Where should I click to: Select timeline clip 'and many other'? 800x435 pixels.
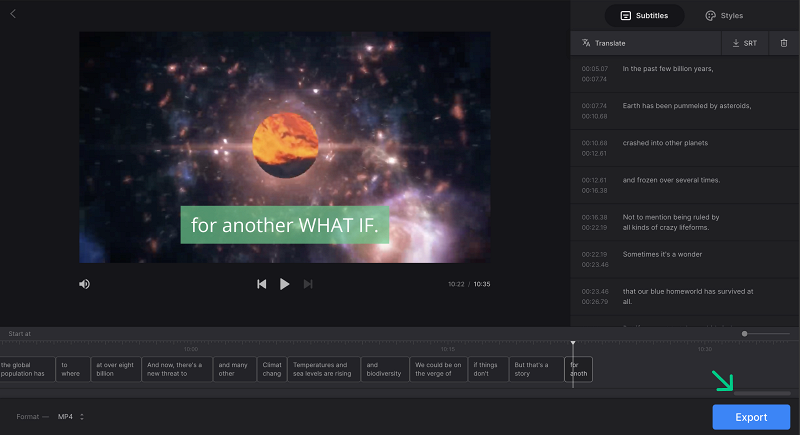click(x=235, y=369)
